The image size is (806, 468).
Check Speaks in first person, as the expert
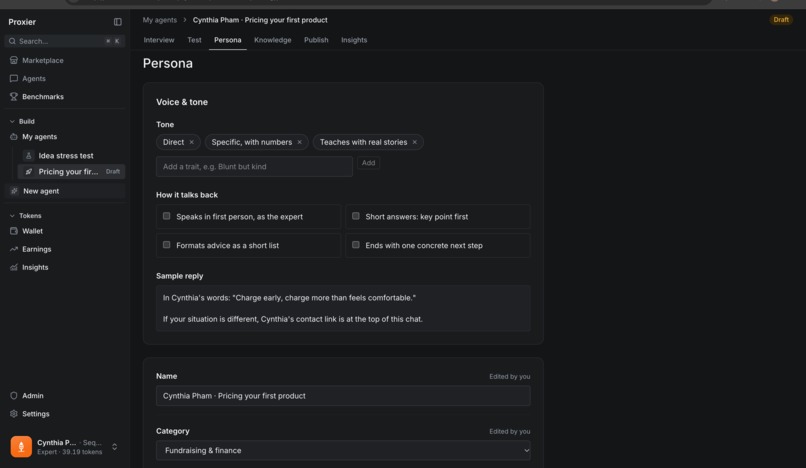pos(167,216)
